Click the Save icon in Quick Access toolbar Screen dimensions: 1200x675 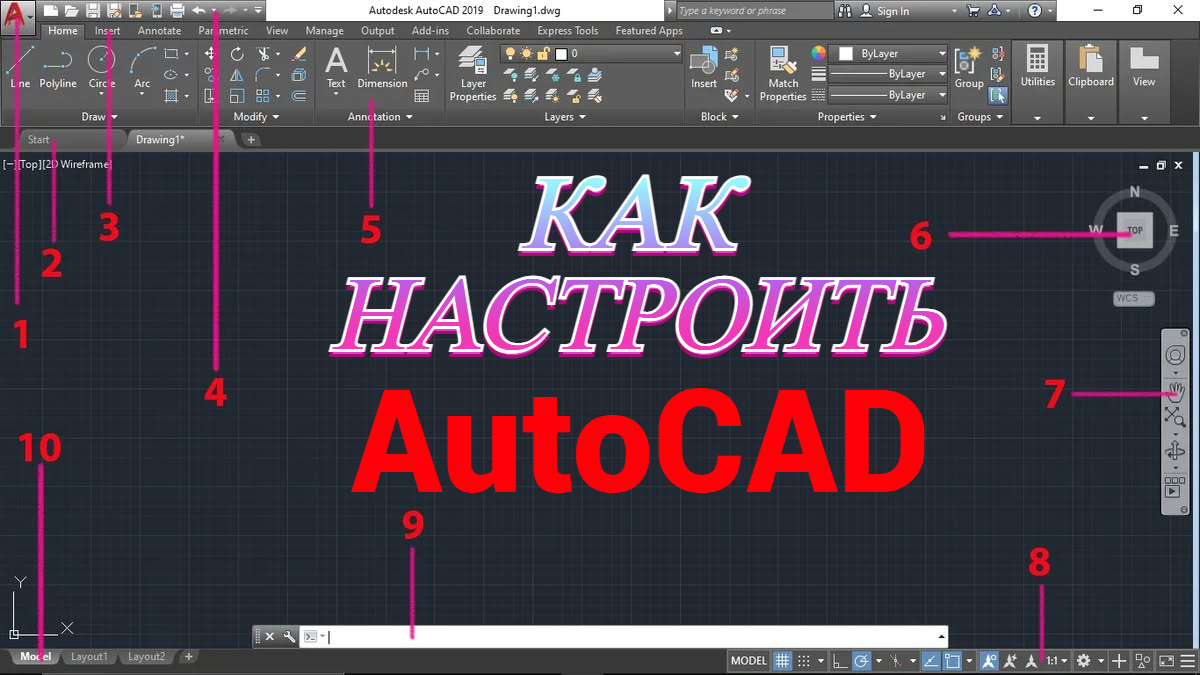pos(92,11)
